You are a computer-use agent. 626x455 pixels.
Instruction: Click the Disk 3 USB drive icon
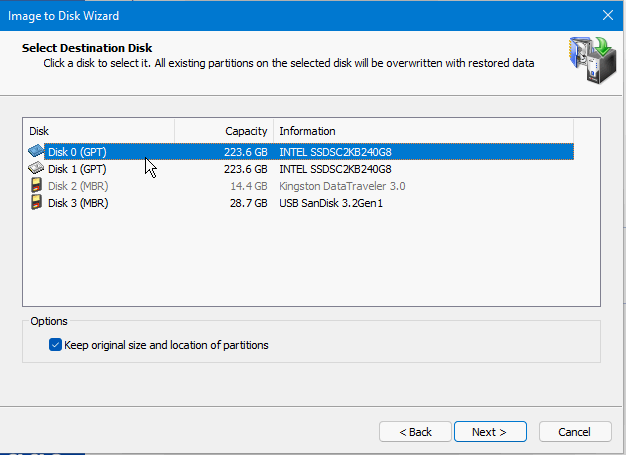[36, 203]
